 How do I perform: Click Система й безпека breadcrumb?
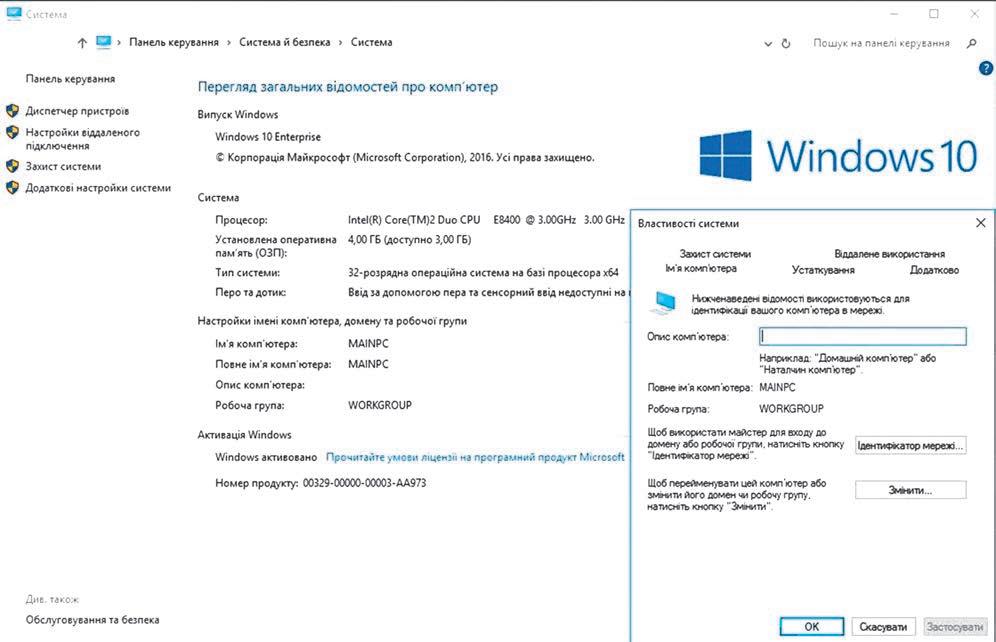coord(285,43)
